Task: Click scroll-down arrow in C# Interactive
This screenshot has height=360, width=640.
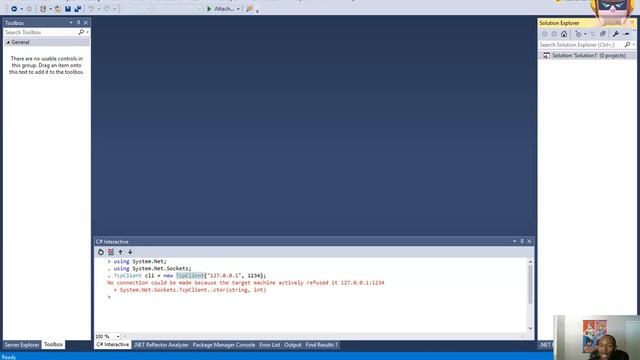Action: click(x=530, y=329)
